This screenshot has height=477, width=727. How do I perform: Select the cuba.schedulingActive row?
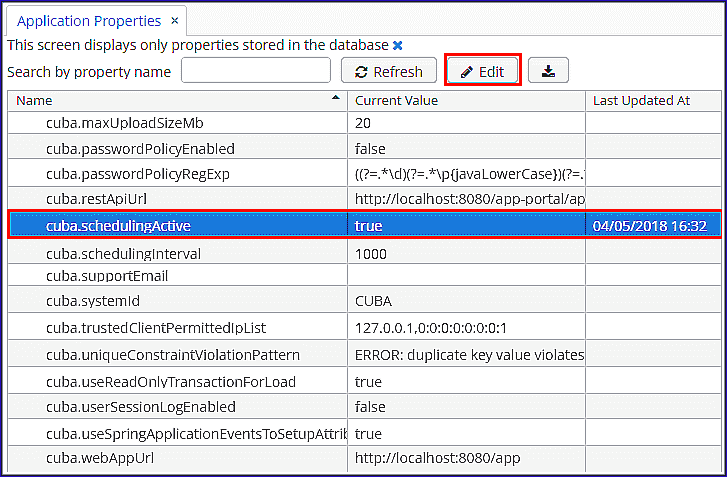364,225
